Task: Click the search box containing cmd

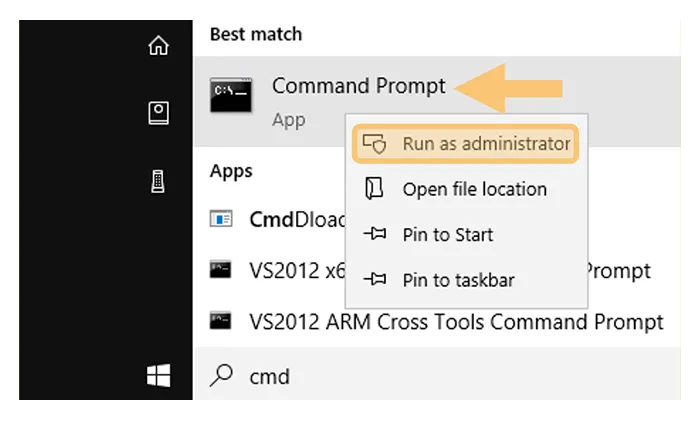Action: pos(438,376)
